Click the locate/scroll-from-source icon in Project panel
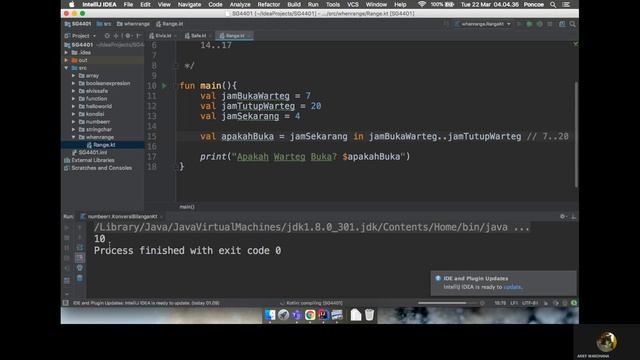 click(x=107, y=36)
